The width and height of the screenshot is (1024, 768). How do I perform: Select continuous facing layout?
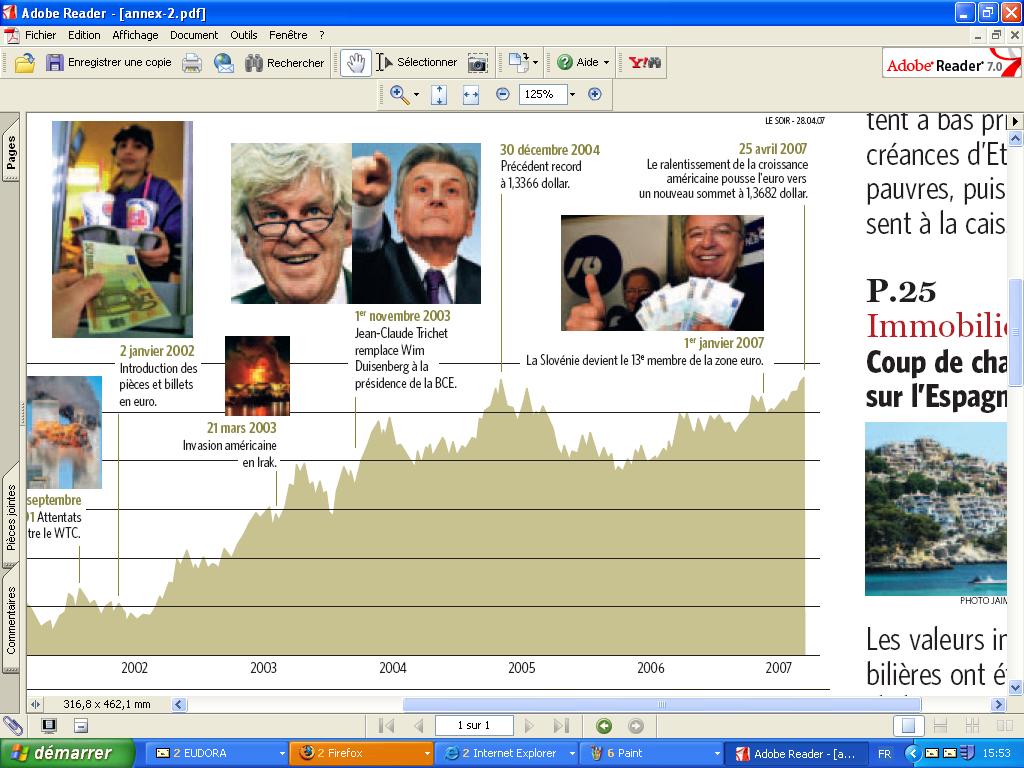972,726
